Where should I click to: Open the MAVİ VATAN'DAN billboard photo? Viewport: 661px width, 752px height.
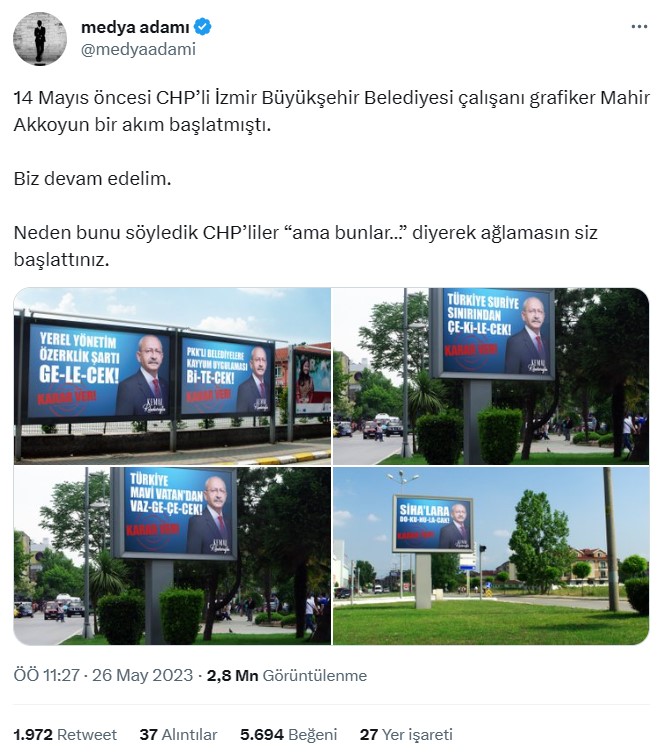click(172, 556)
